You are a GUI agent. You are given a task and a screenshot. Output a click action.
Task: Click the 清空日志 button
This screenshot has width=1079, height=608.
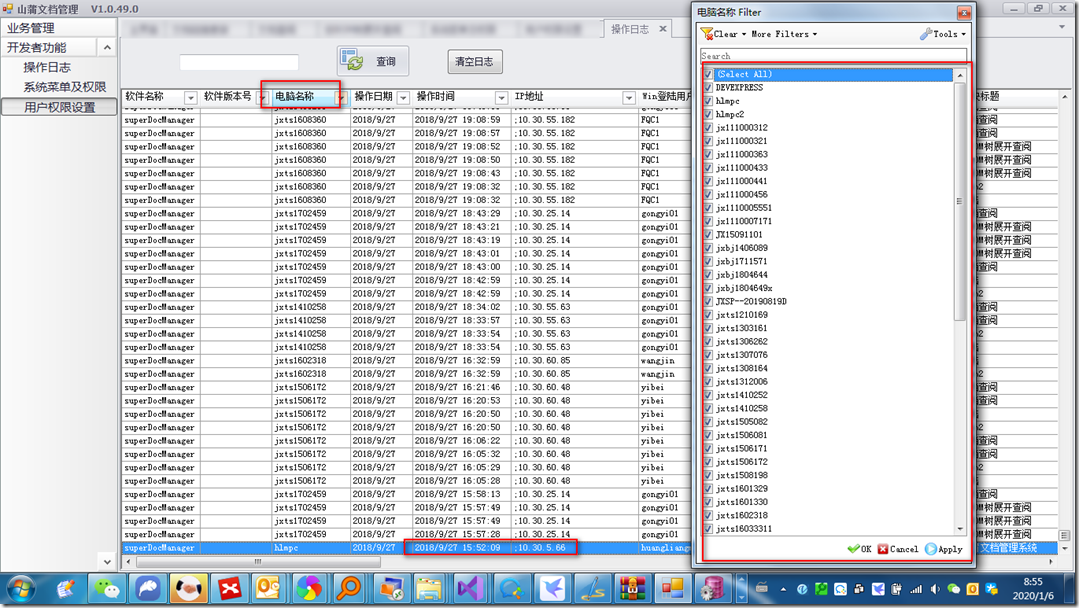[474, 61]
